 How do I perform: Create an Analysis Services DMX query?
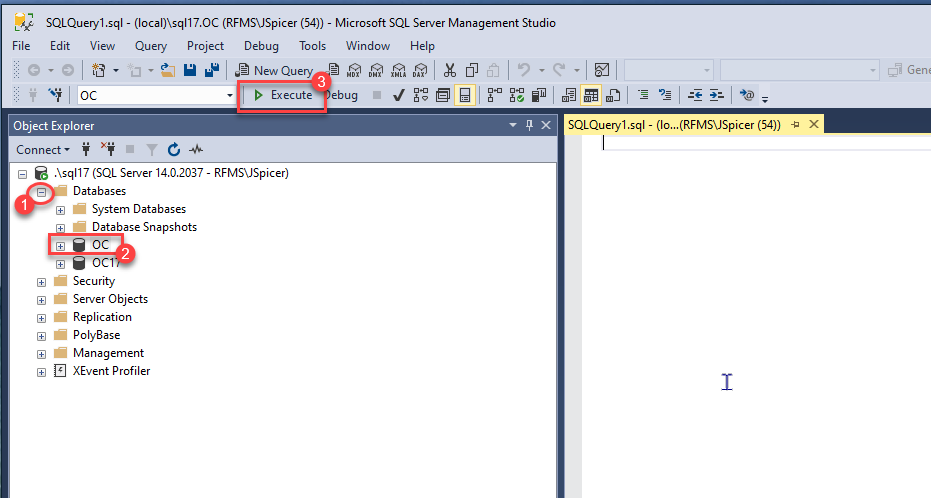(x=376, y=70)
